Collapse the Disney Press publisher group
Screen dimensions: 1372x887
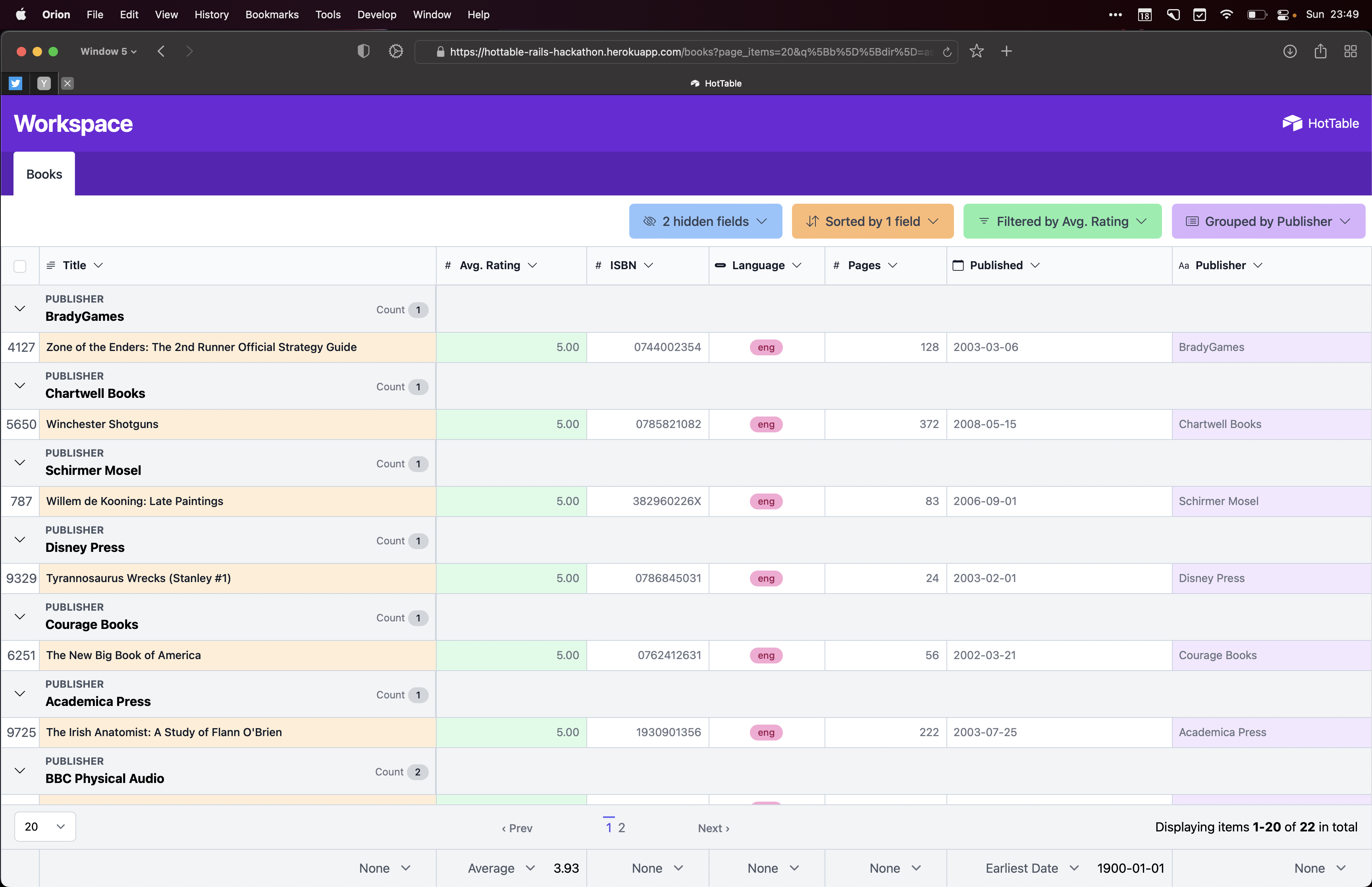click(19, 539)
